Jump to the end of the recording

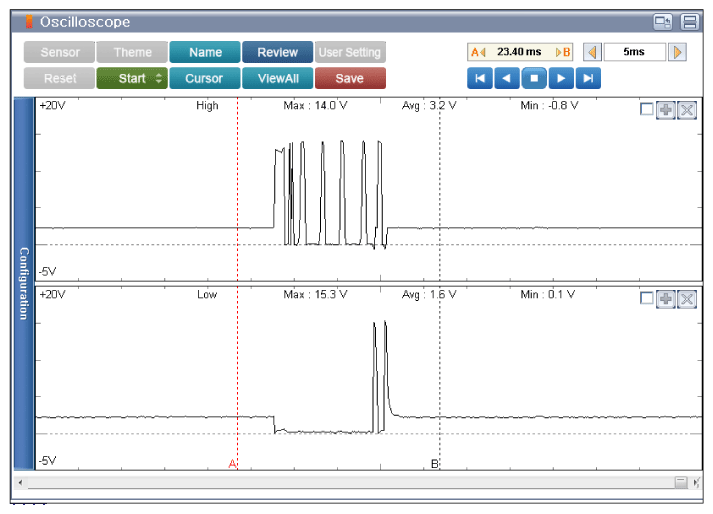588,78
